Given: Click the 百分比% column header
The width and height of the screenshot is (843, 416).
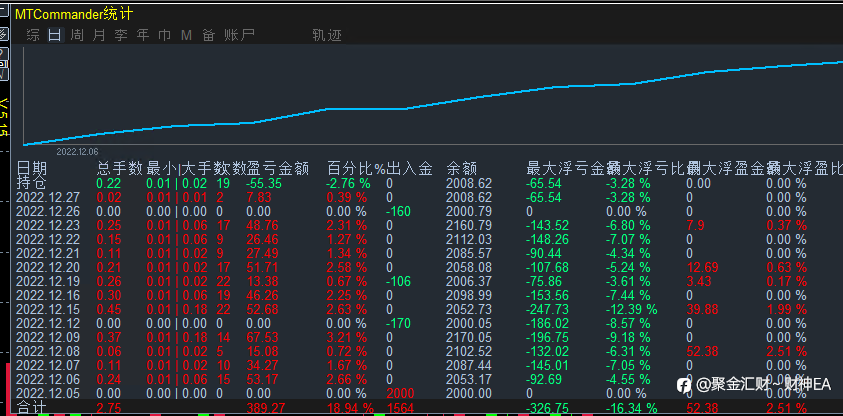Looking at the screenshot, I should point(356,169).
